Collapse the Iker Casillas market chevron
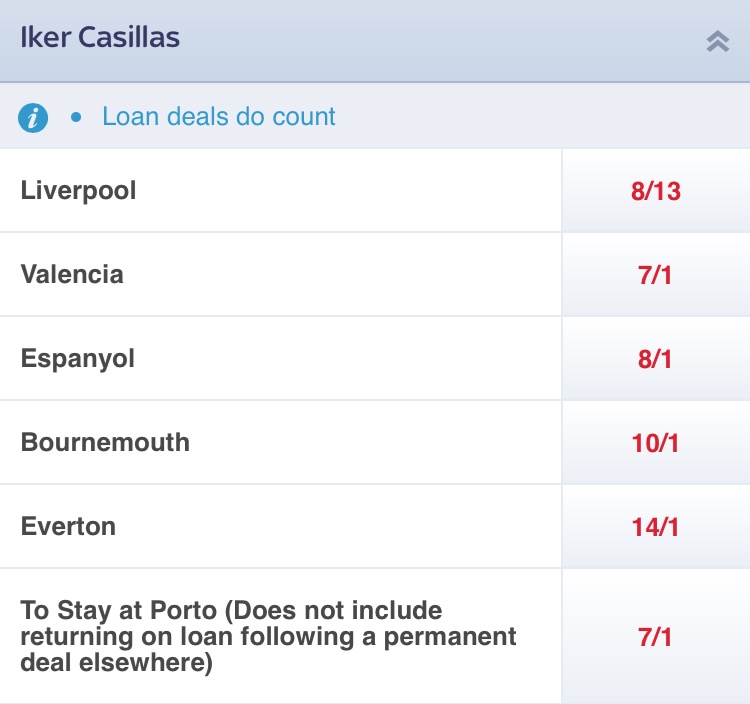Image resolution: width=750 pixels, height=704 pixels. pyautogui.click(x=717, y=41)
